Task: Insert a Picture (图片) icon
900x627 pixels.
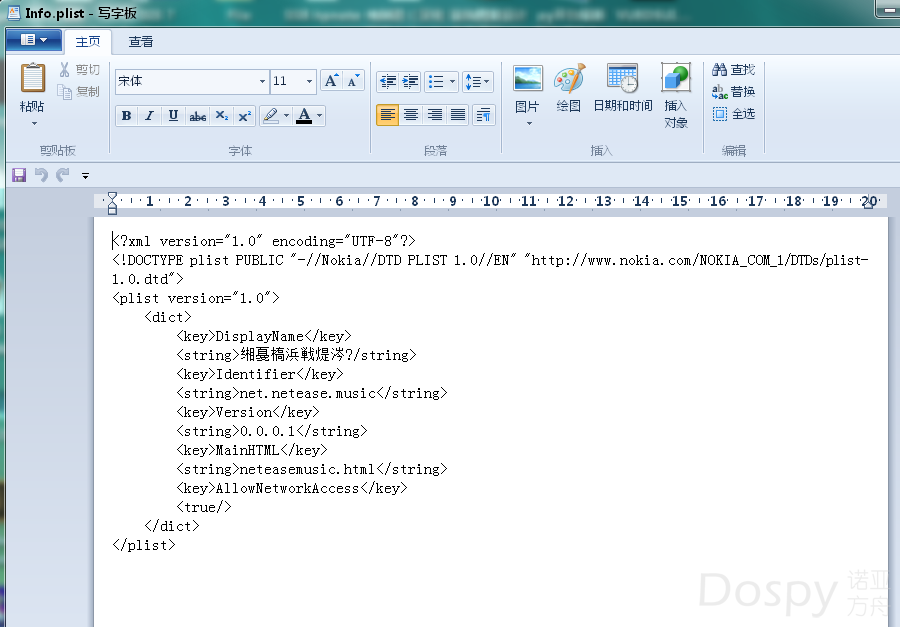Action: click(528, 79)
